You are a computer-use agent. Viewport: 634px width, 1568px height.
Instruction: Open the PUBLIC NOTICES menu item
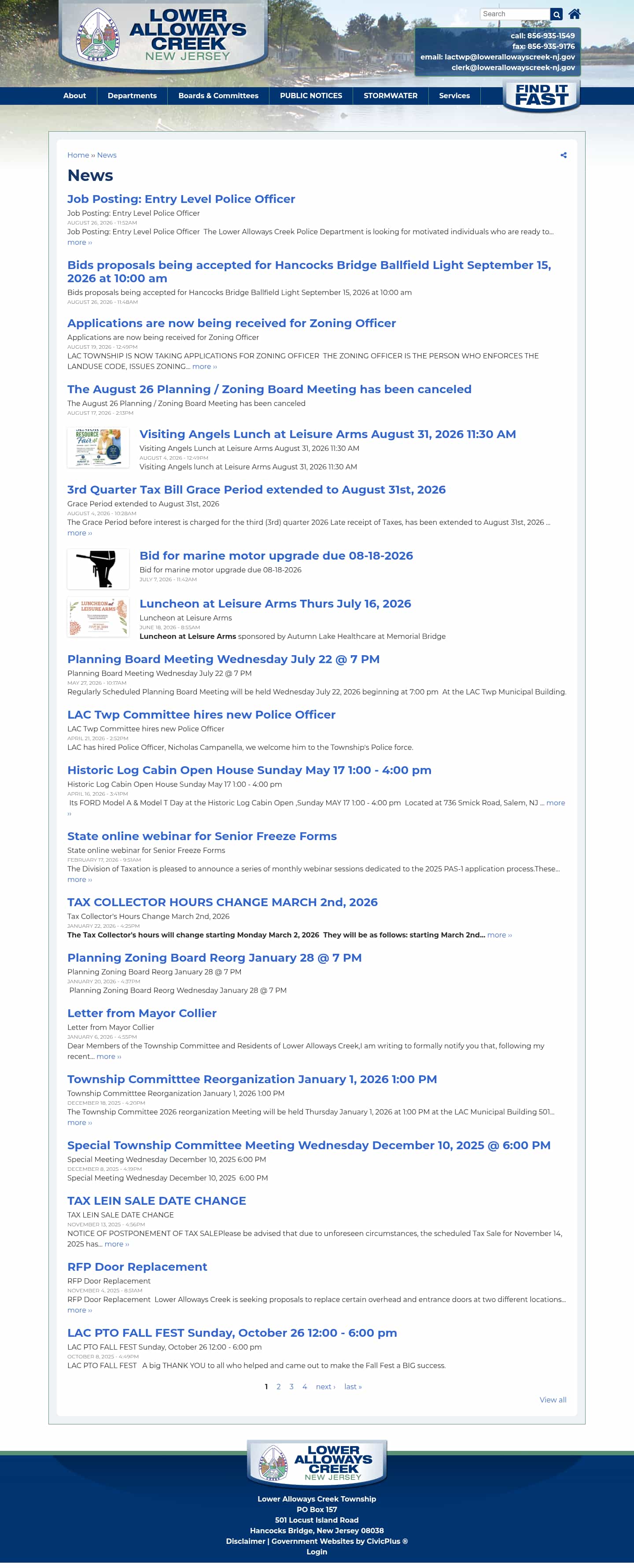tap(311, 96)
